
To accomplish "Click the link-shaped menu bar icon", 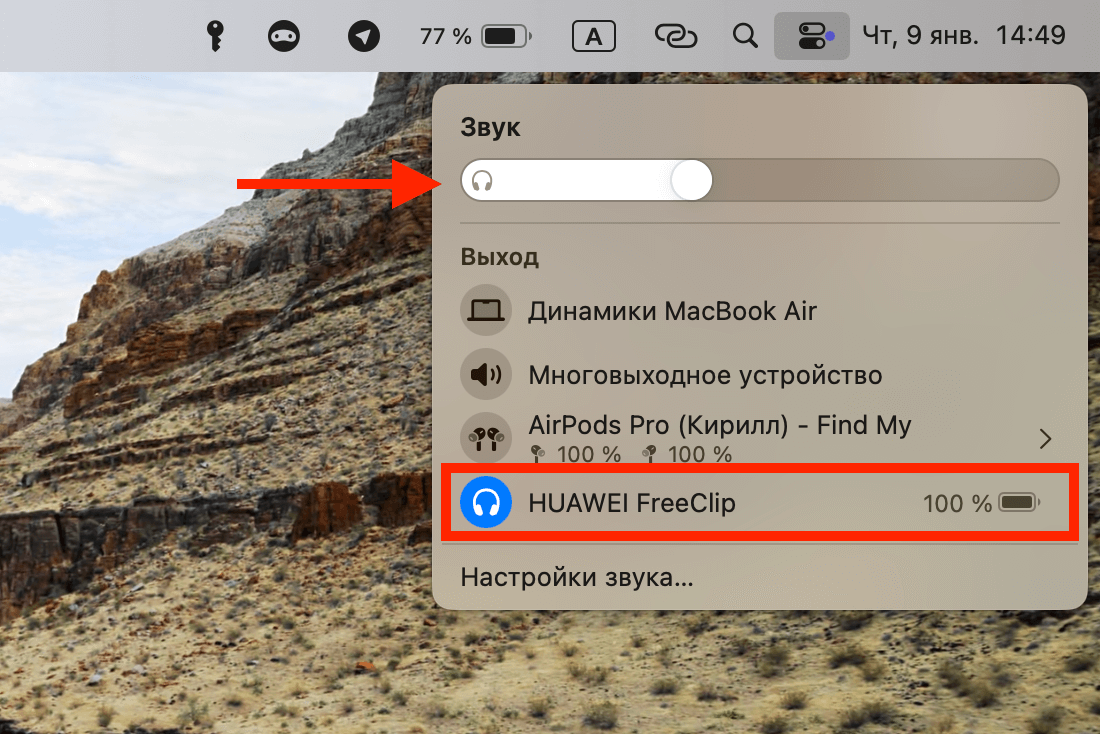I will (675, 35).
